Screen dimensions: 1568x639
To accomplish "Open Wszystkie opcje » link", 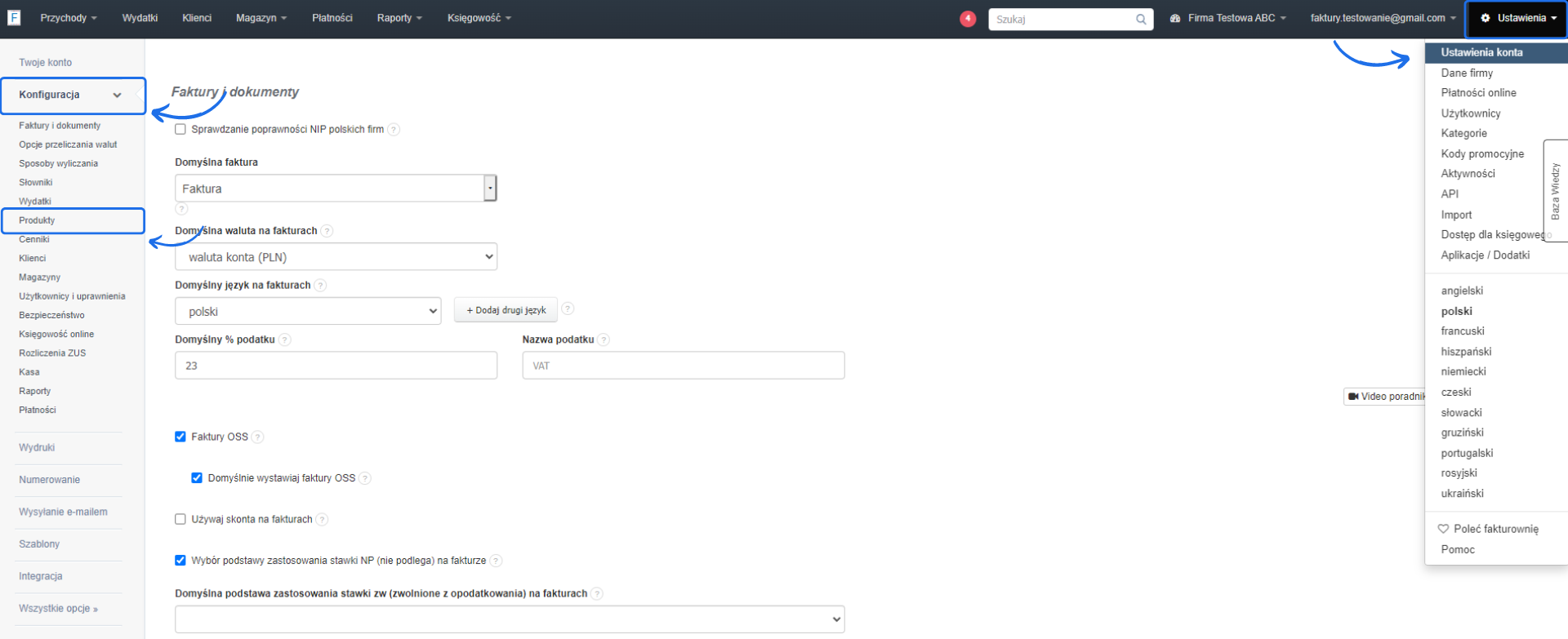I will [58, 609].
